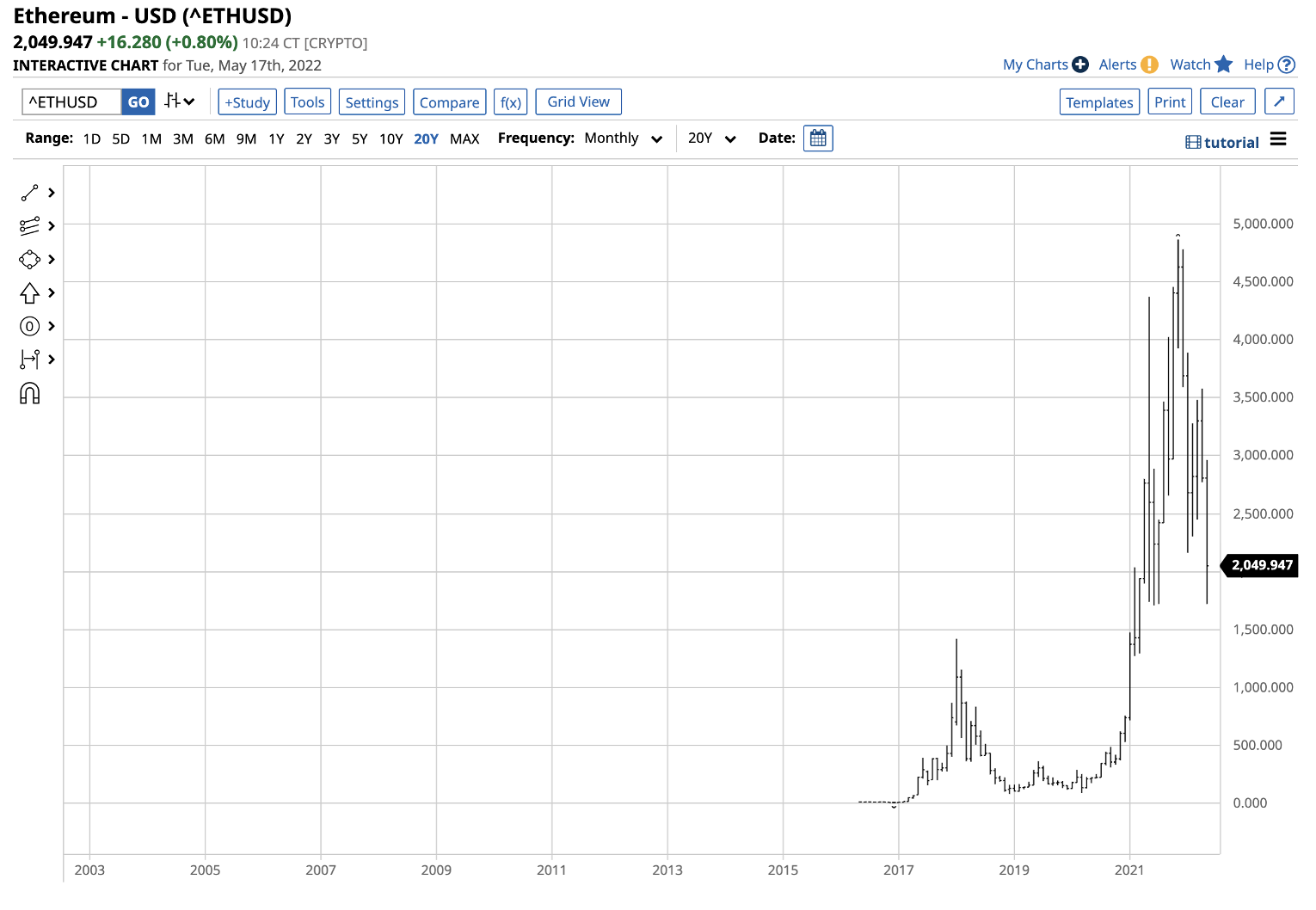Viewport: 1316px width, 910px height.
Task: Set range to 1Y
Action: click(276, 139)
